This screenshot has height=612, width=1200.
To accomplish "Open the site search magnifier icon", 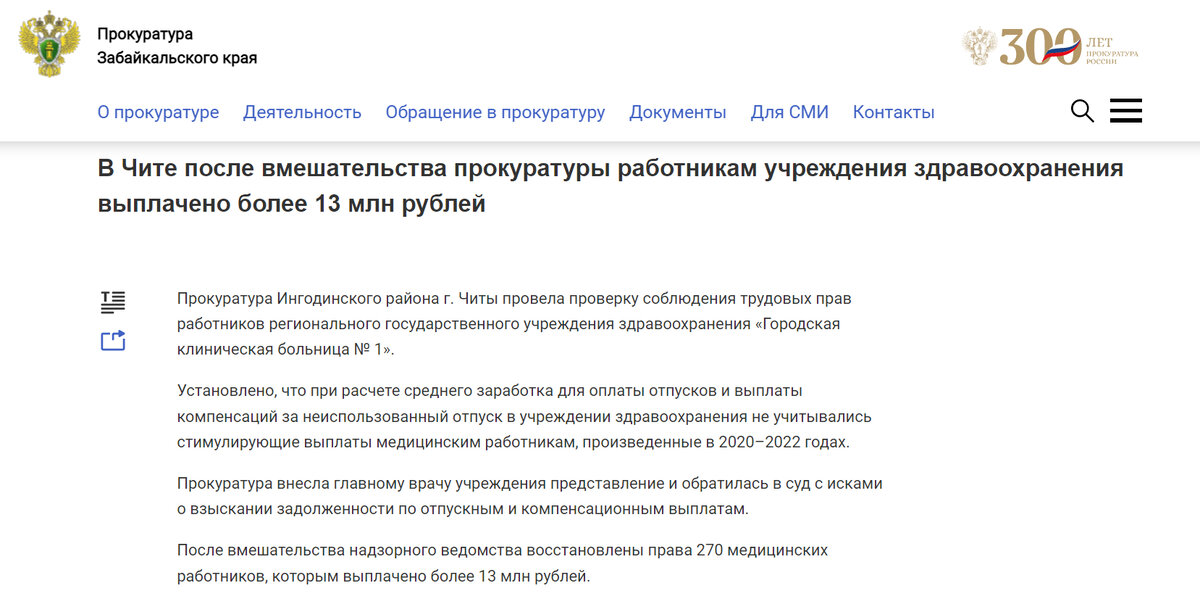I will coord(1082,111).
